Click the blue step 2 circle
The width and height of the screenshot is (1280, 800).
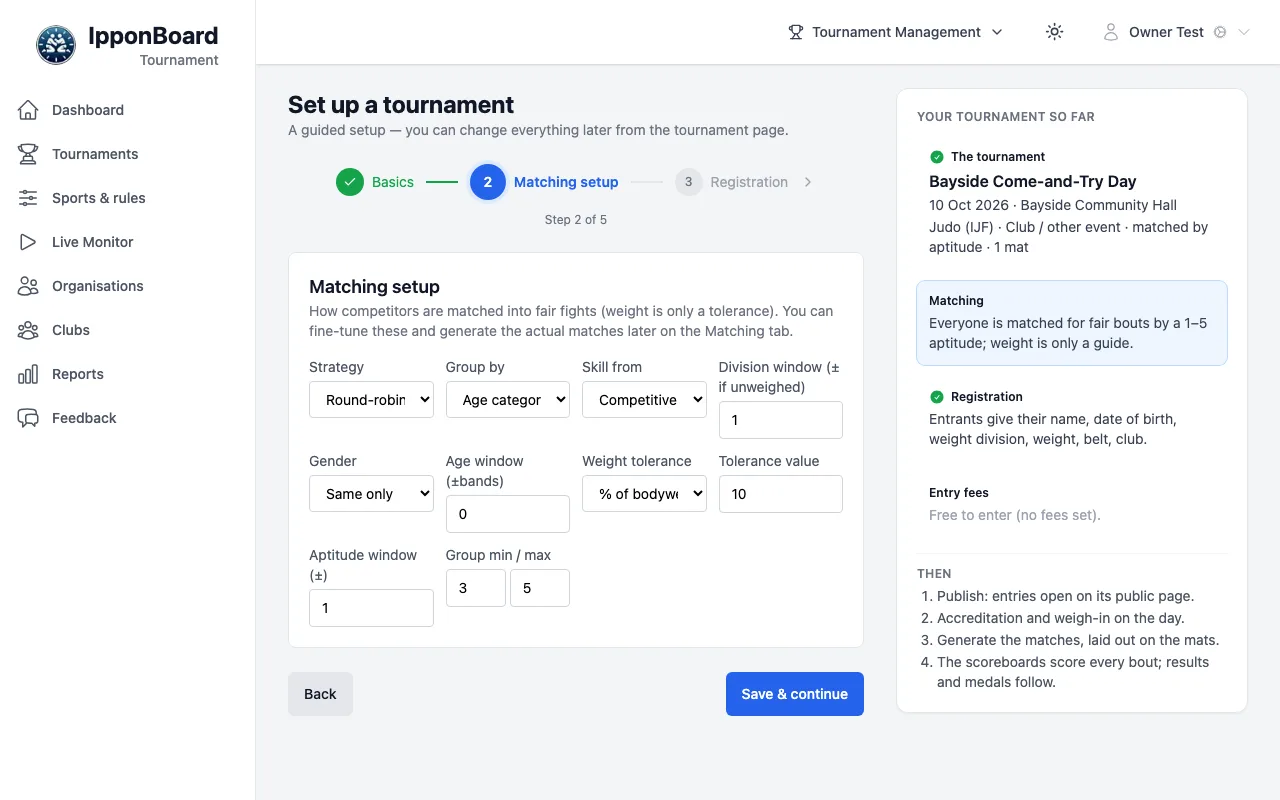pyautogui.click(x=488, y=182)
